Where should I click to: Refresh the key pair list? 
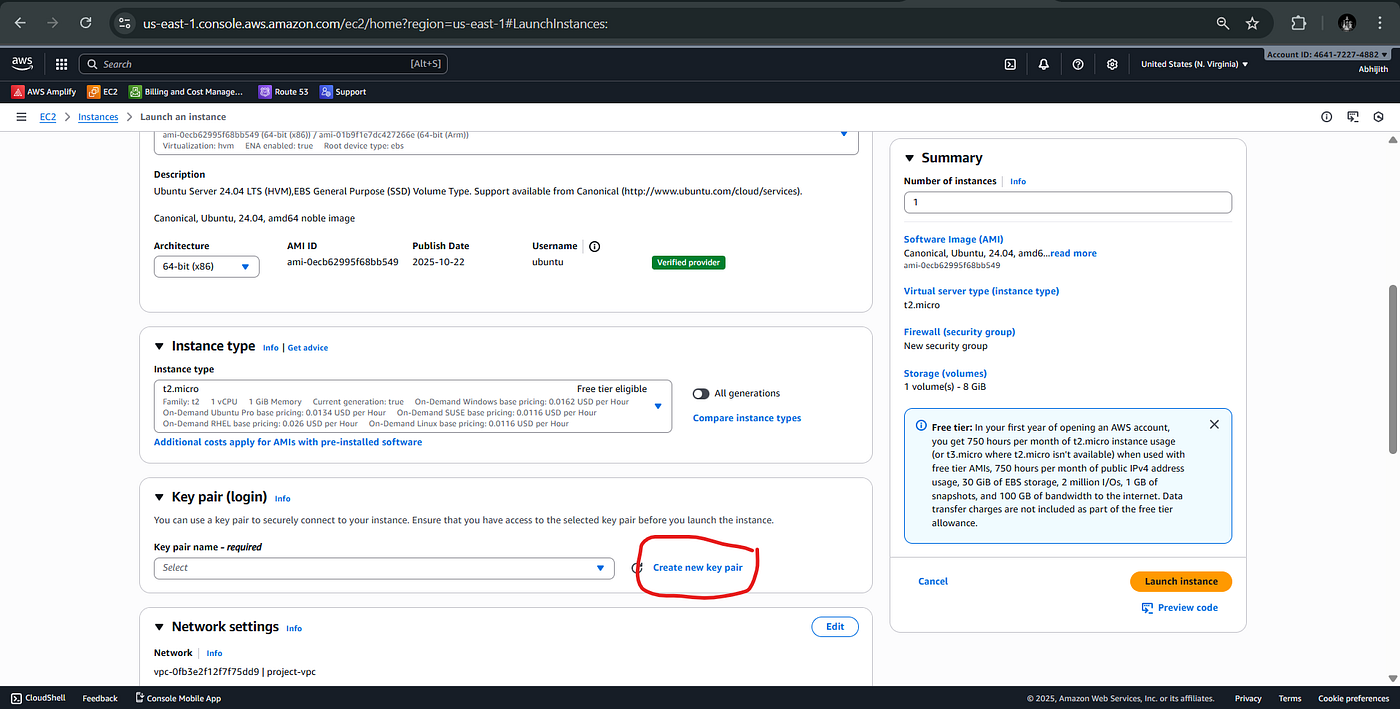[x=636, y=568]
